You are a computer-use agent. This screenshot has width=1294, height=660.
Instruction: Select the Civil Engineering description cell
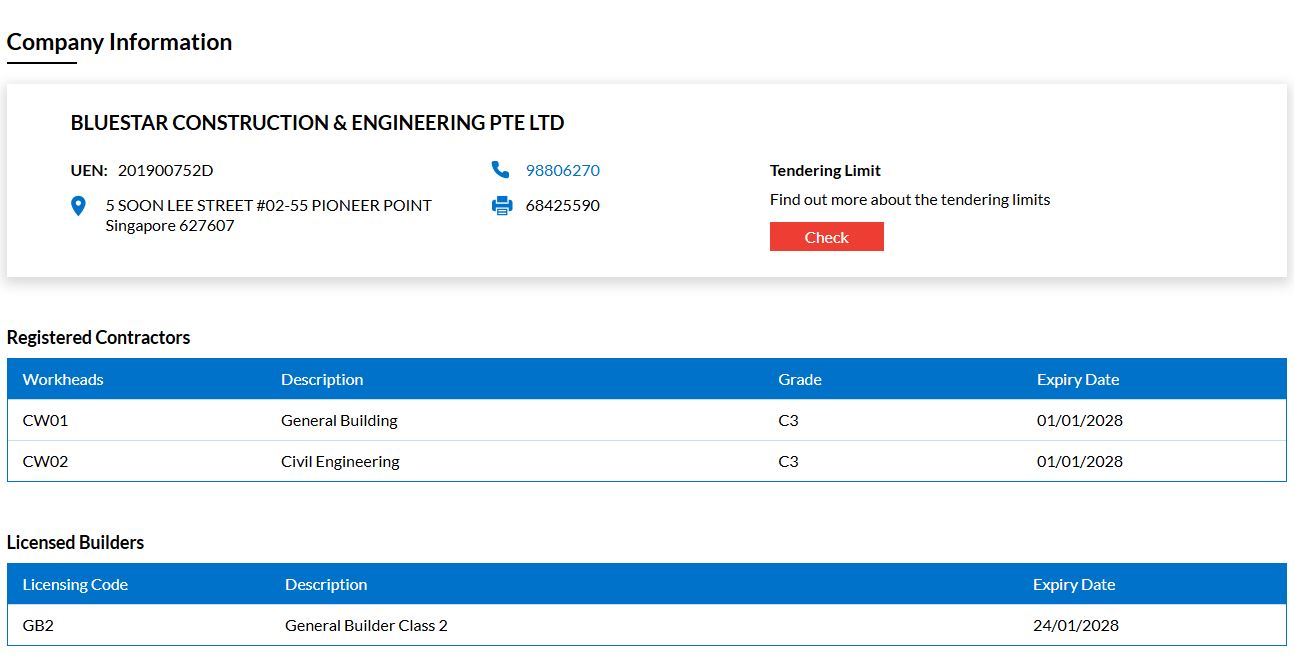tap(340, 462)
